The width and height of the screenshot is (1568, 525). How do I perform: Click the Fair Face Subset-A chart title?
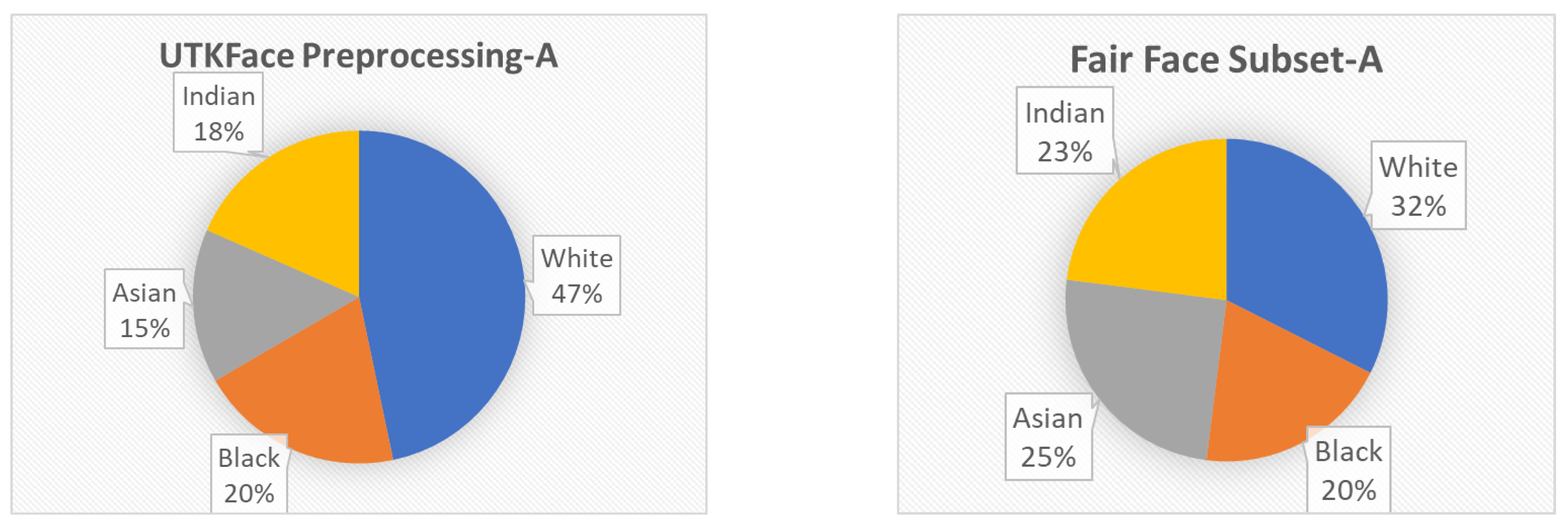[1226, 60]
